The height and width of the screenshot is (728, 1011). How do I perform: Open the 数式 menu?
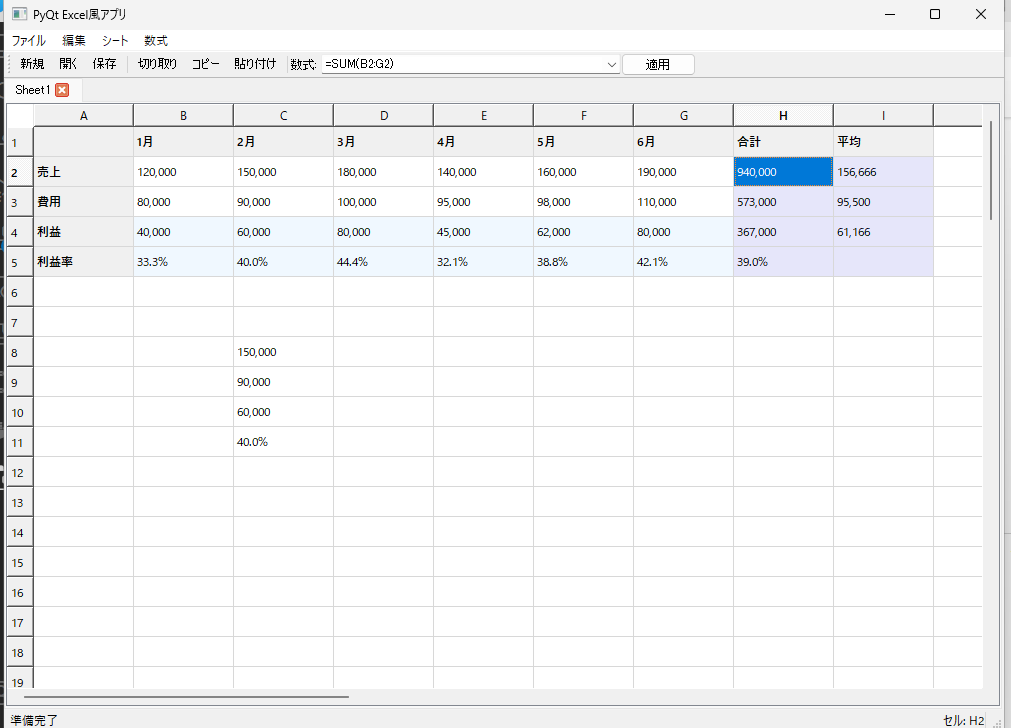click(x=155, y=40)
